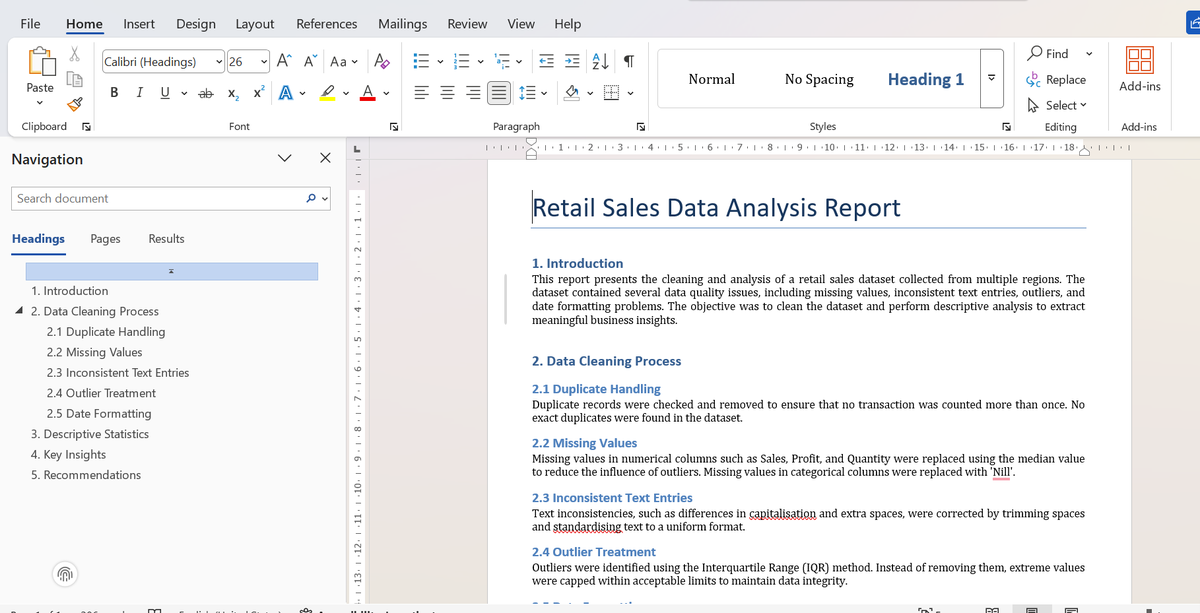Click the Replace button
Viewport: 1200px width, 613px height.
click(1056, 79)
